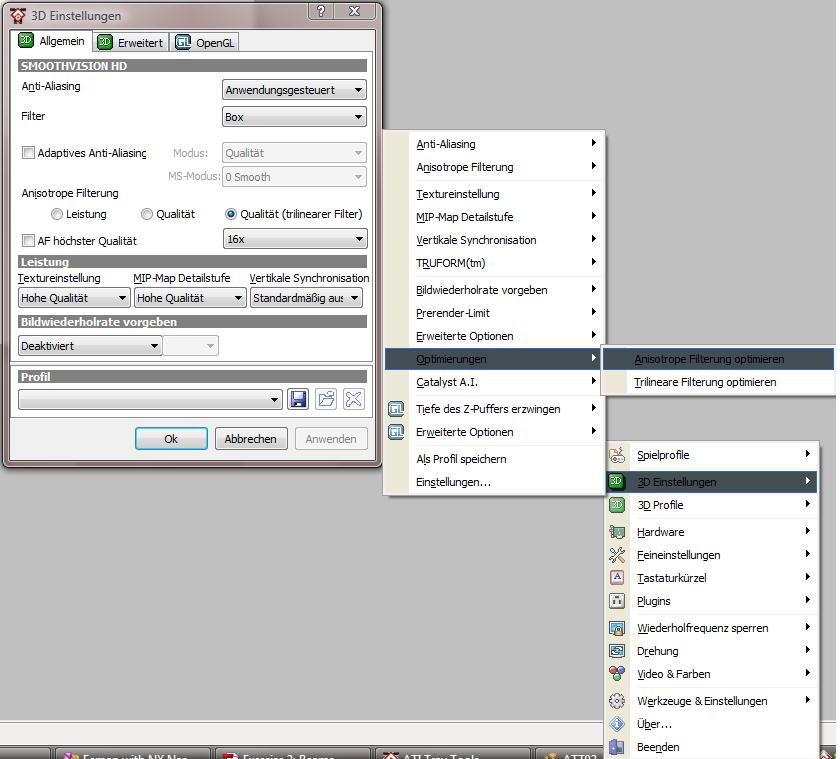Switch to the OpenGL tab
840x759 pixels.
pyautogui.click(x=205, y=43)
